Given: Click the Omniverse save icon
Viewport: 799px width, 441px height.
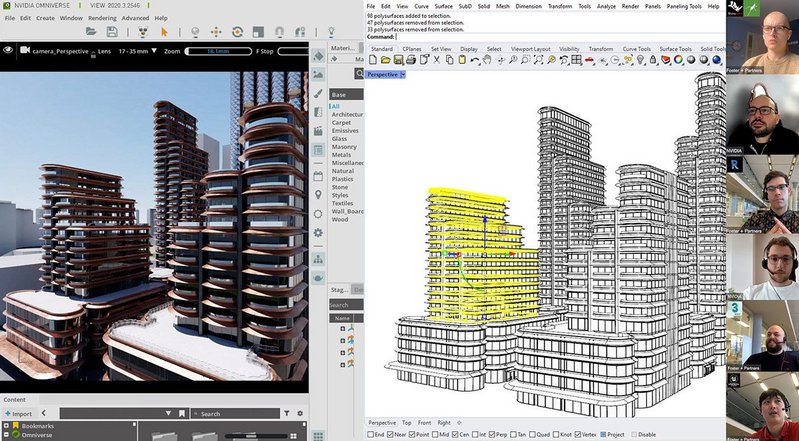Looking at the screenshot, I should click(112, 32).
